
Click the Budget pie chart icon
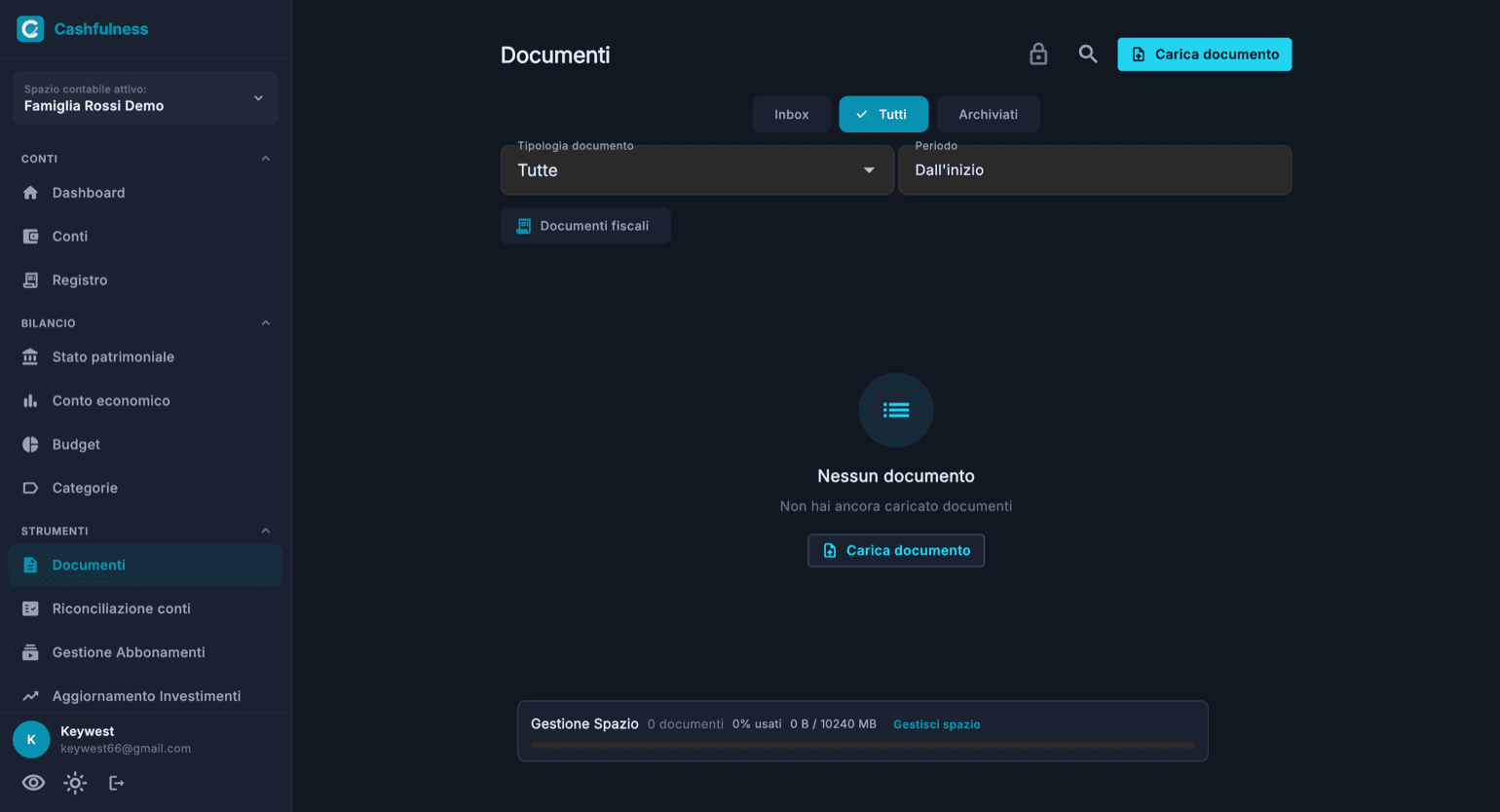click(x=30, y=445)
